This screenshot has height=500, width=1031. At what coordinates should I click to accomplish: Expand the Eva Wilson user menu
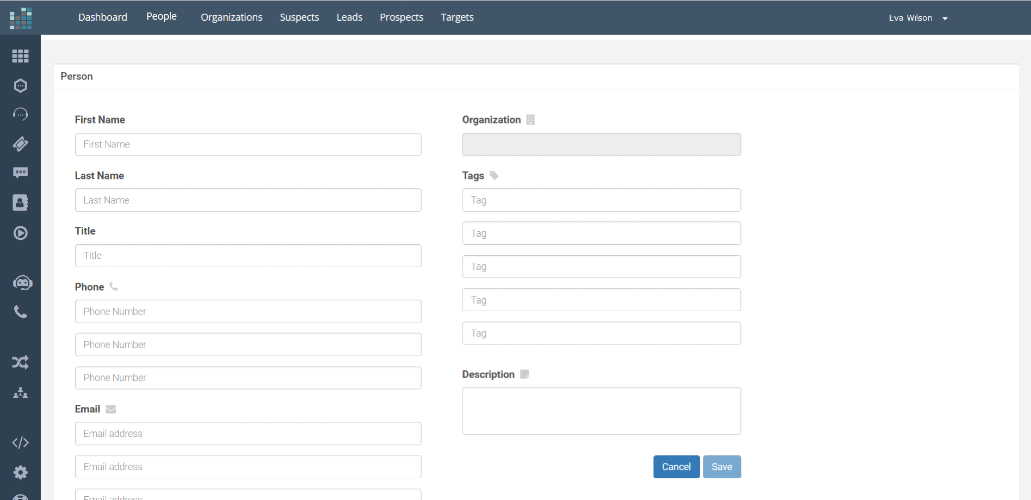(x=918, y=18)
